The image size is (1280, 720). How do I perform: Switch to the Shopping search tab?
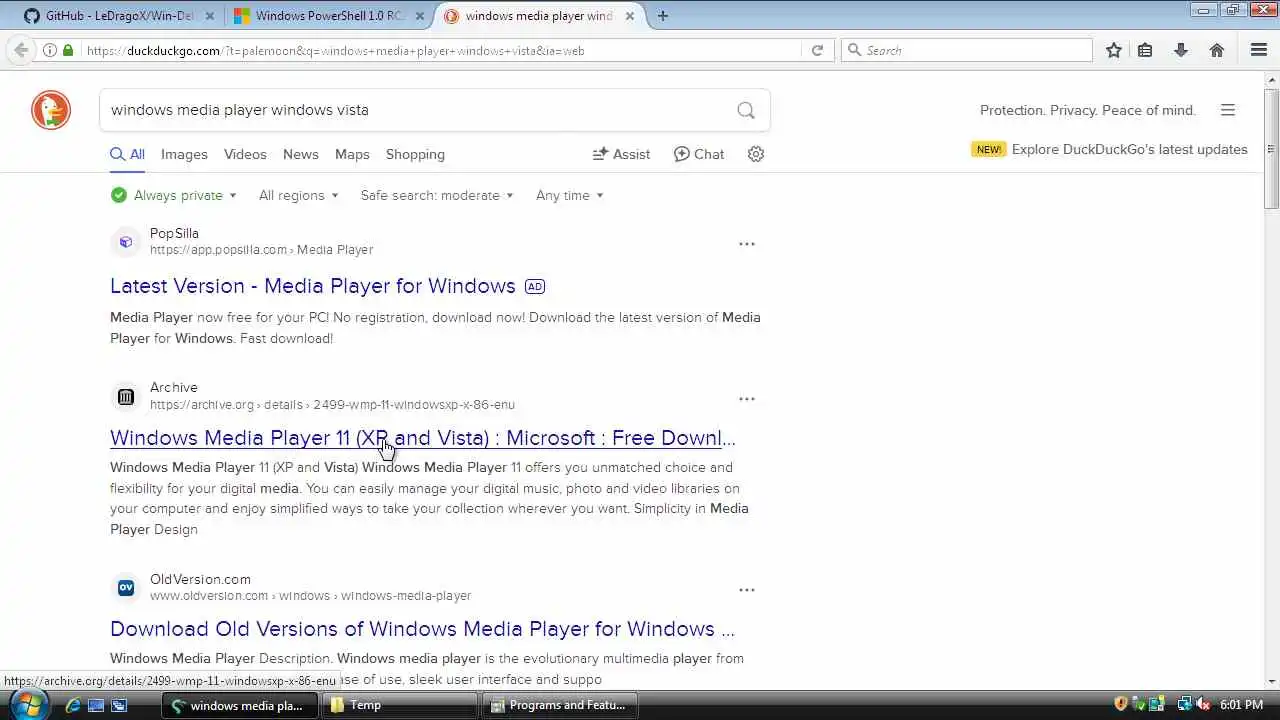[x=415, y=154]
